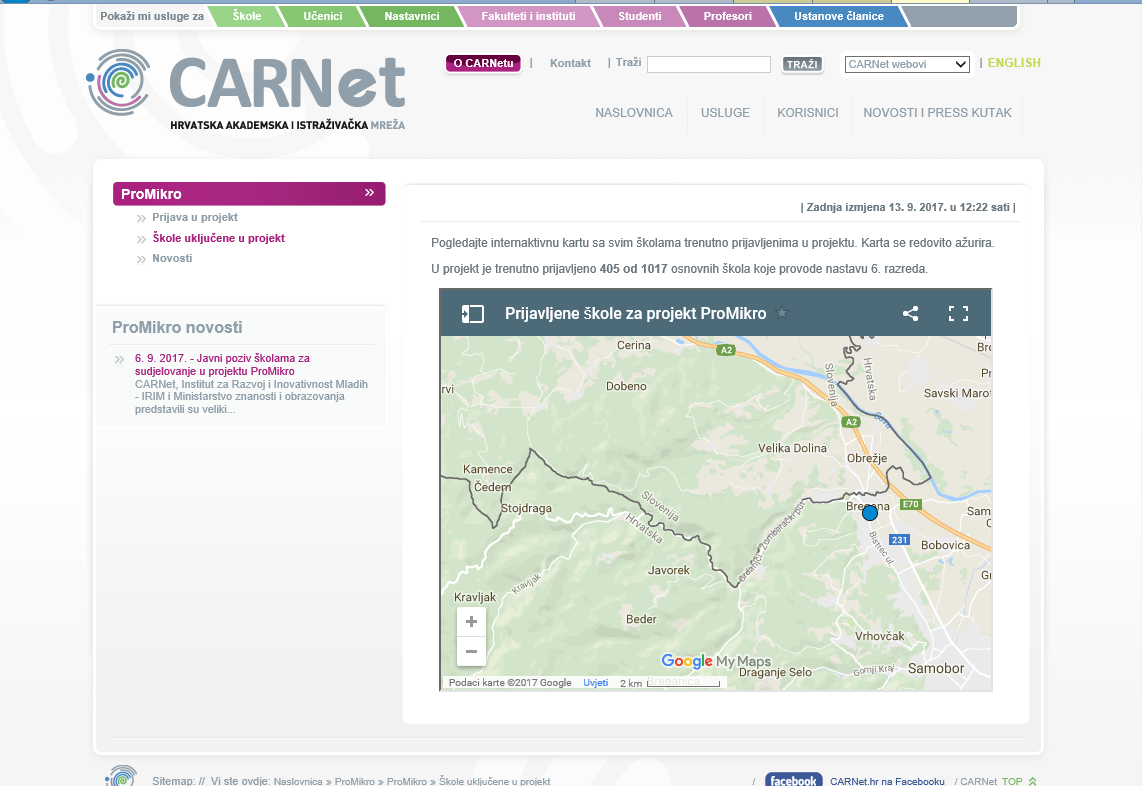Click Naslovnica in the breadcrumb trail
Viewport: 1142px width, 786px height.
(x=298, y=781)
